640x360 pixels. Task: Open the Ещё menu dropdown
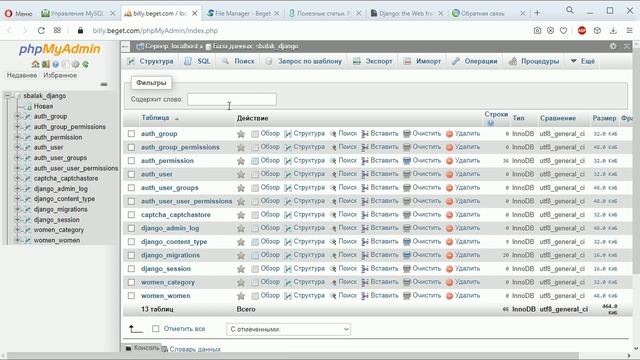click(x=582, y=61)
